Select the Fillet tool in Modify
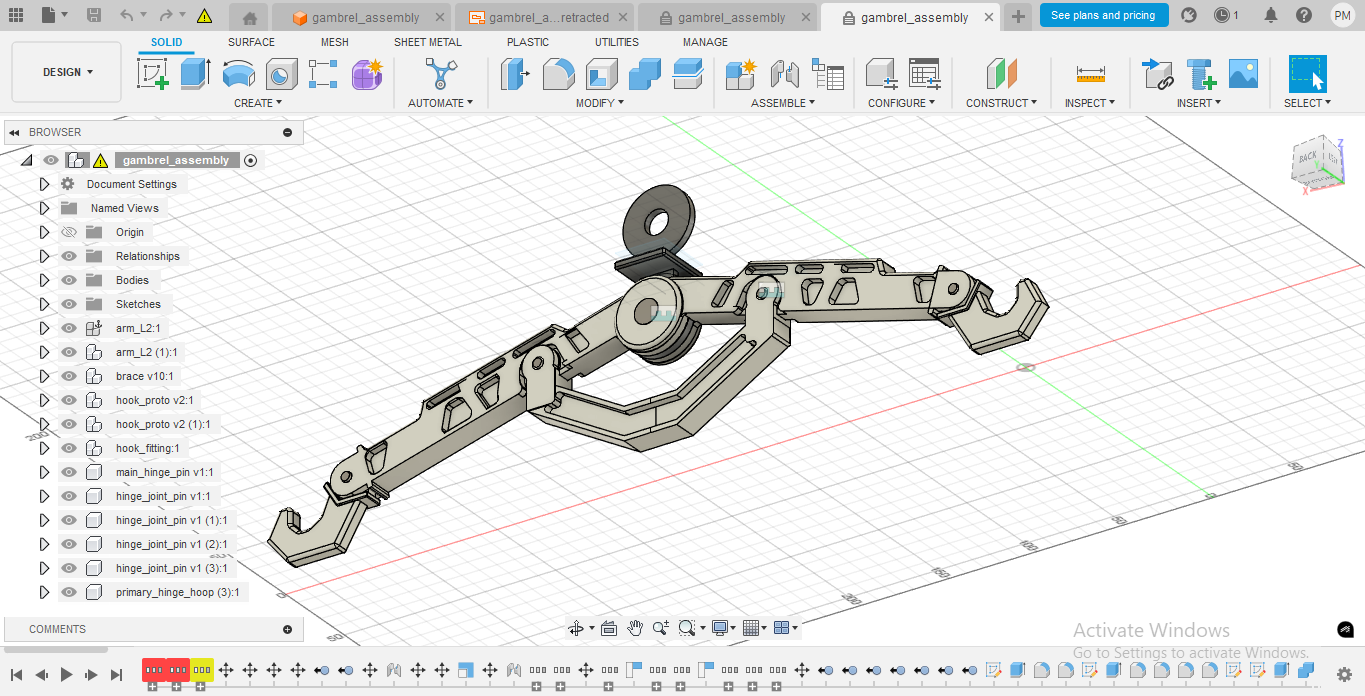Screen dimensions: 1365x696 click(558, 74)
